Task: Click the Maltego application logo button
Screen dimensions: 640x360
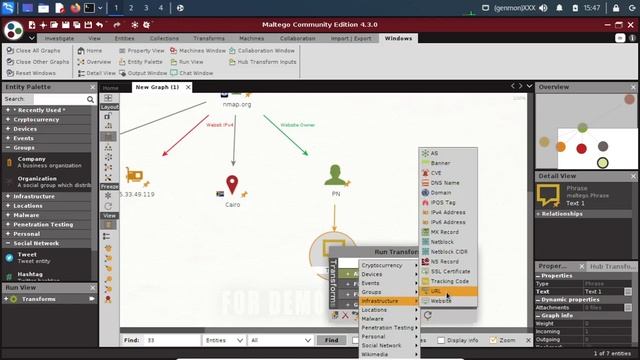Action: (x=13, y=31)
